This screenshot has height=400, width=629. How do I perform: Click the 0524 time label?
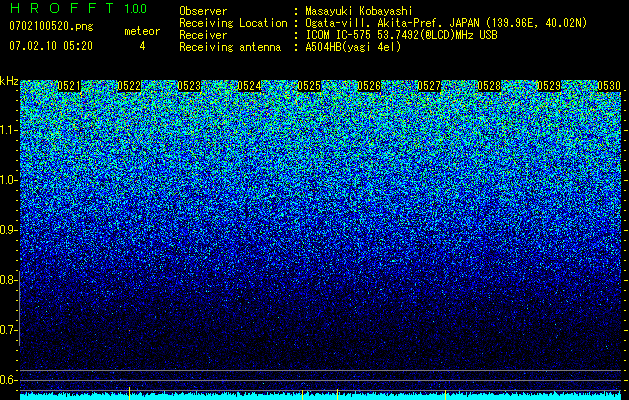point(249,86)
